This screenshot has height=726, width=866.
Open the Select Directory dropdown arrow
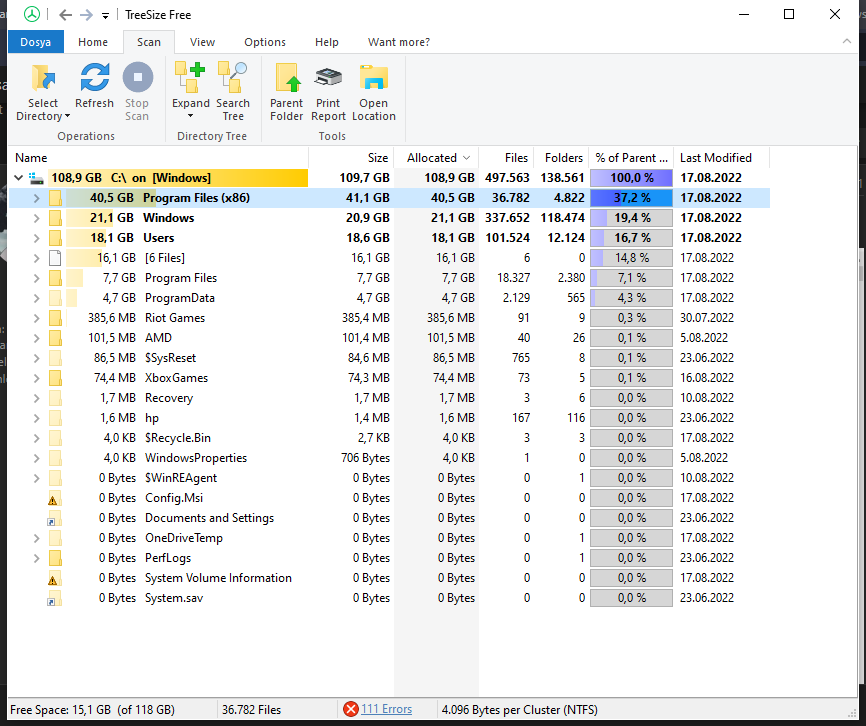click(x=67, y=116)
